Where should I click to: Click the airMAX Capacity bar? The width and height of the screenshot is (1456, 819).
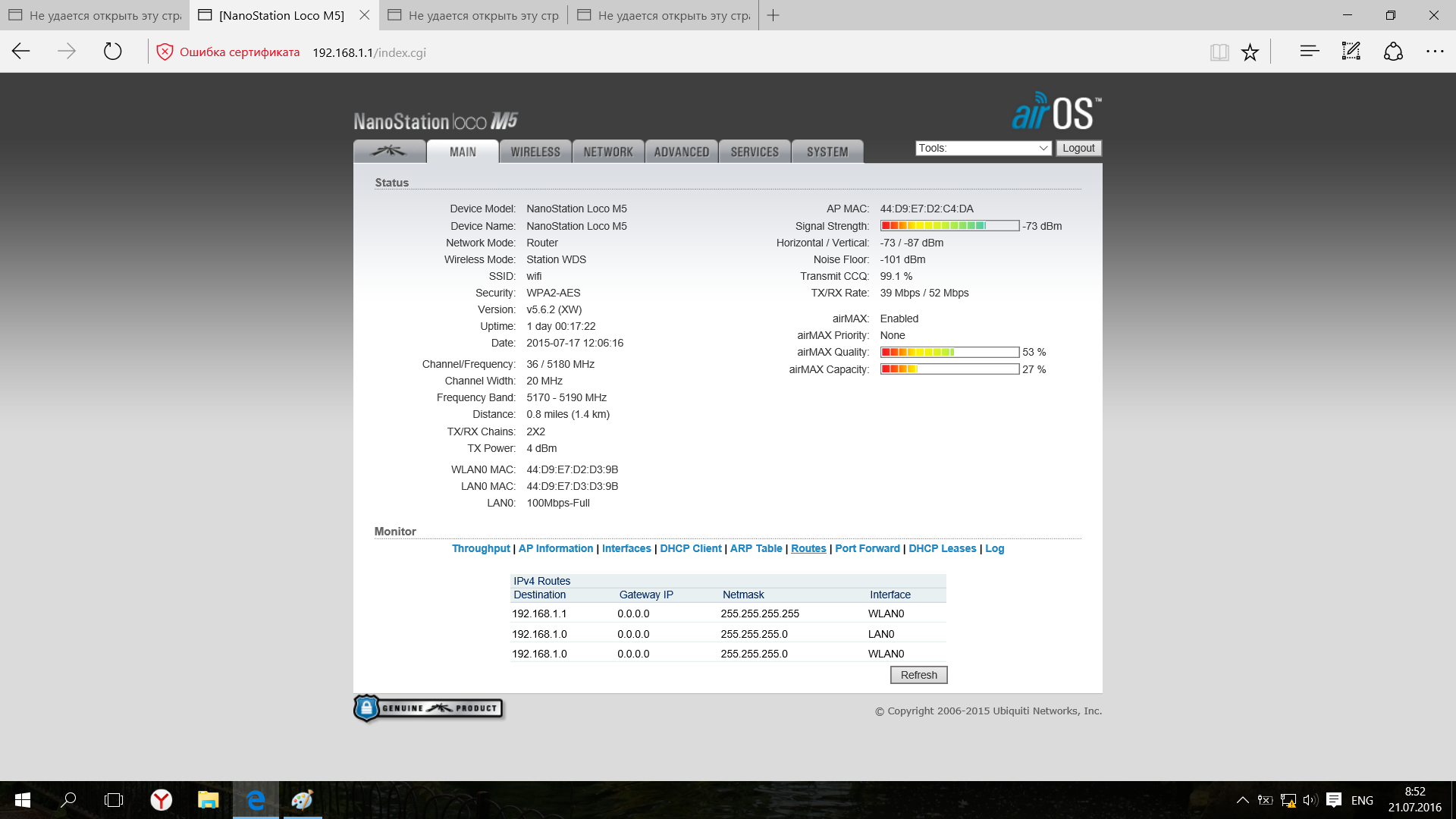[949, 369]
